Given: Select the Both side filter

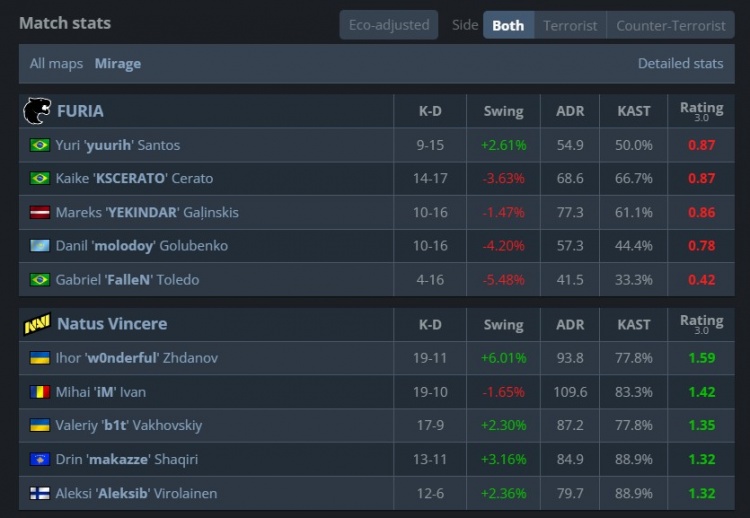Looking at the screenshot, I should [x=508, y=25].
